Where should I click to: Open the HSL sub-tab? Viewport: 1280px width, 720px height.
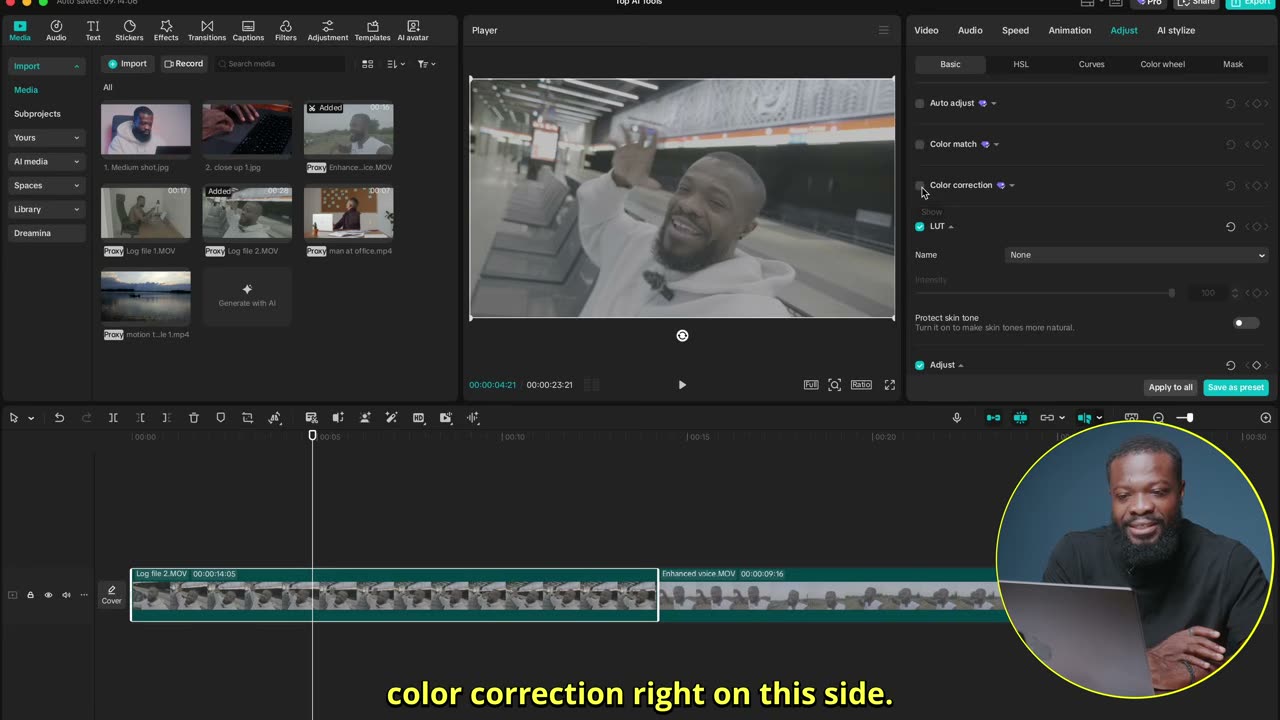tap(1021, 64)
